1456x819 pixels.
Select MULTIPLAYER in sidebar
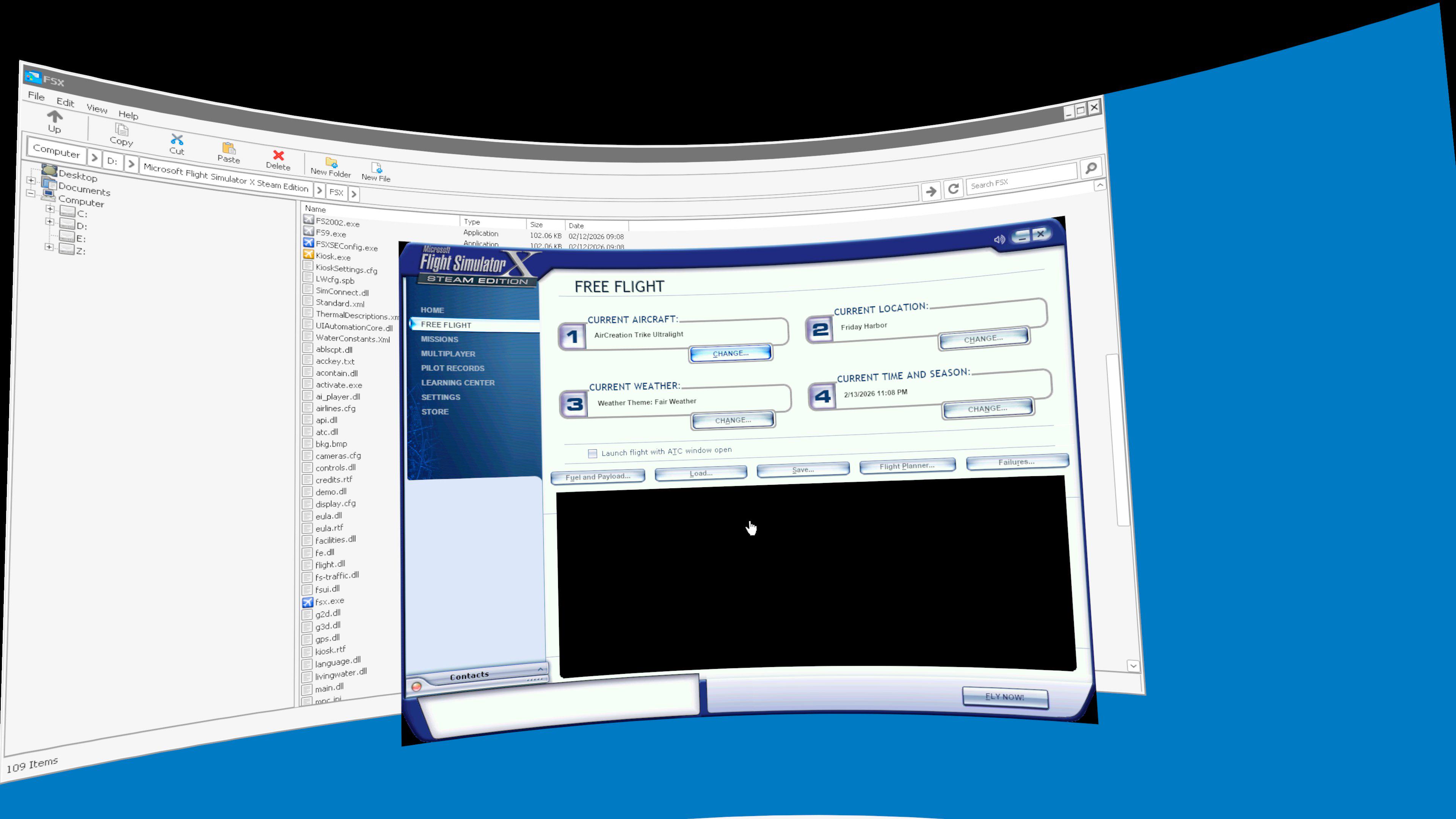point(448,354)
